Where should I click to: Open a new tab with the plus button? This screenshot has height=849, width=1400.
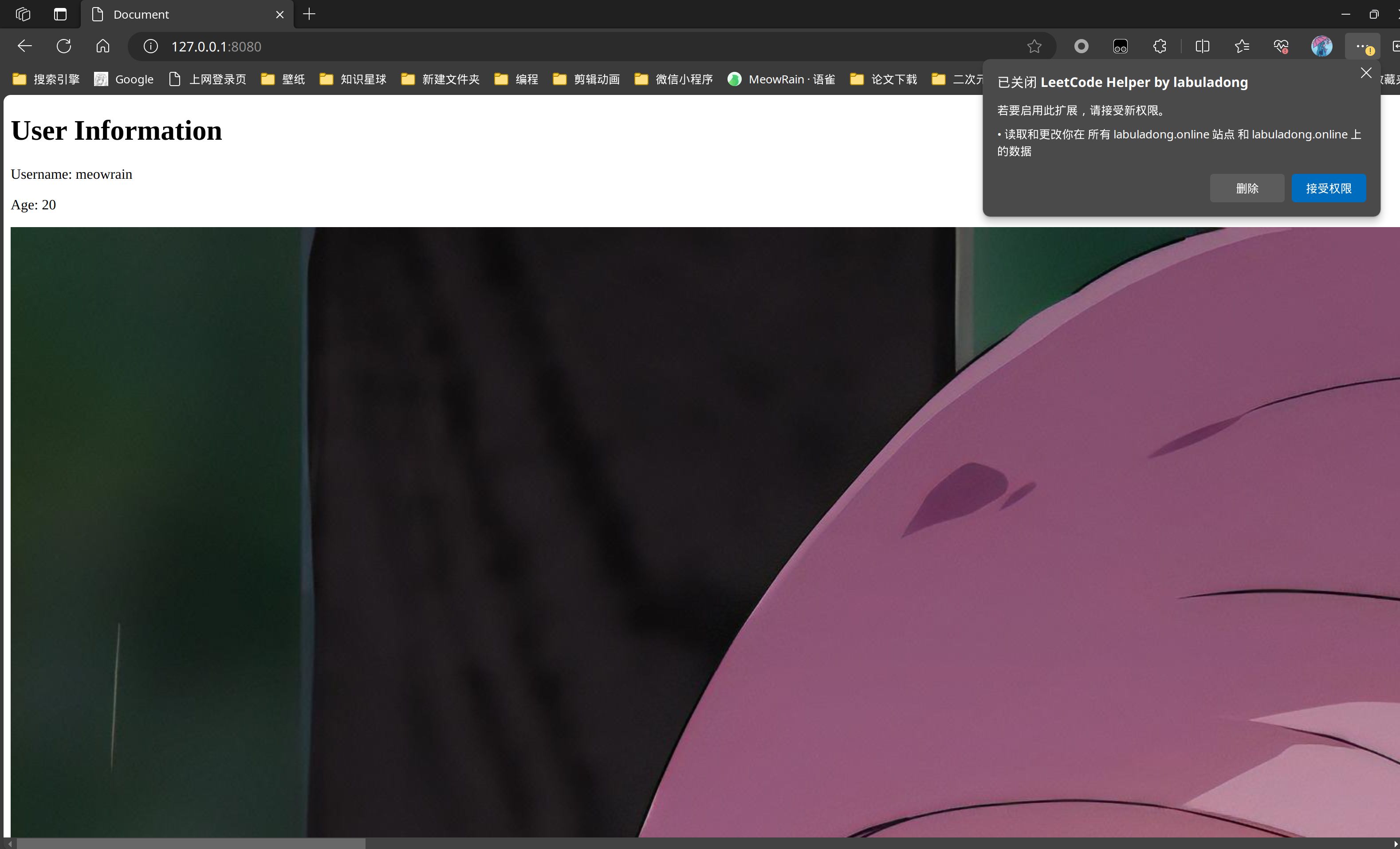(309, 14)
